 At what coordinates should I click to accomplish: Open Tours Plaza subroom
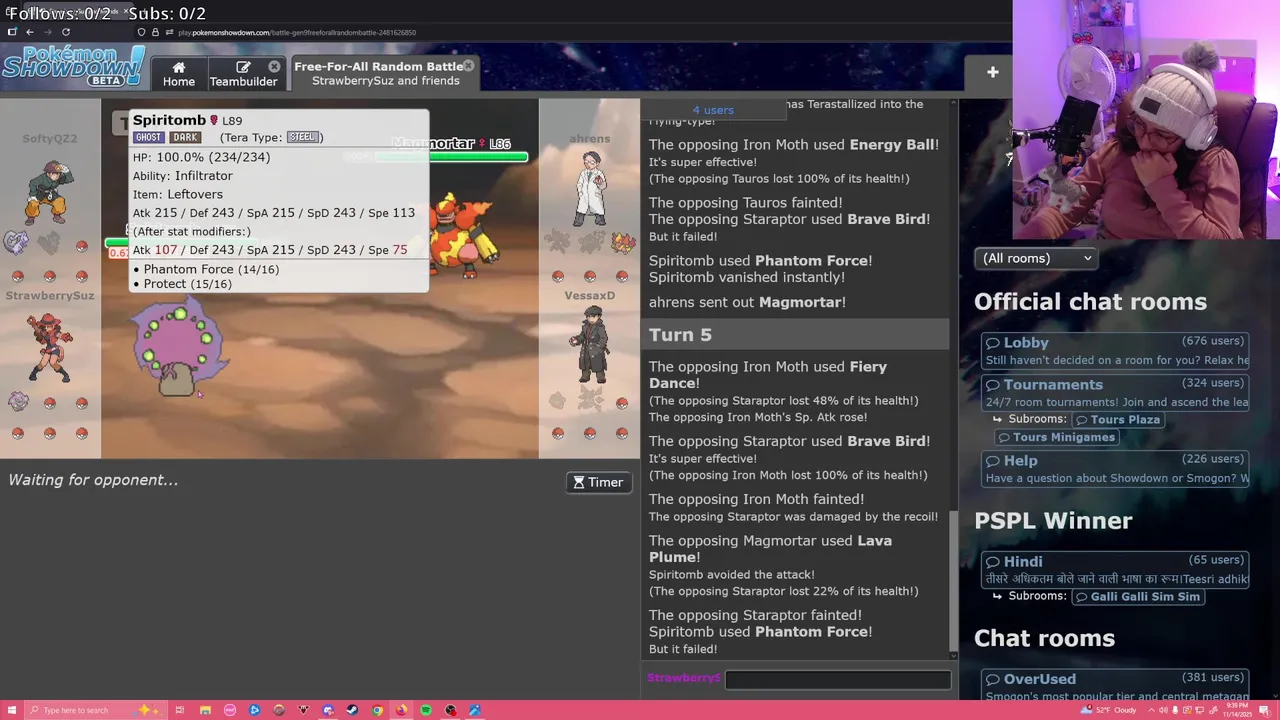click(x=1117, y=419)
